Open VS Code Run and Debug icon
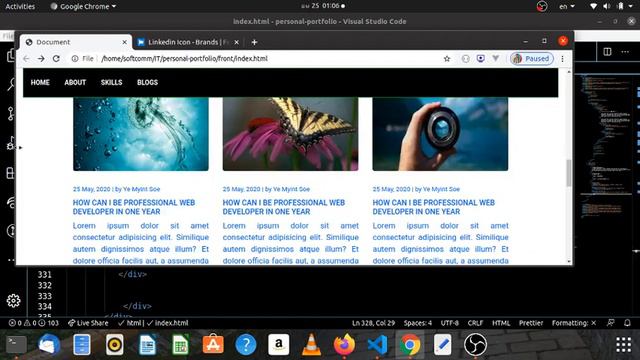Viewport: 640px width, 360px height. point(11,143)
